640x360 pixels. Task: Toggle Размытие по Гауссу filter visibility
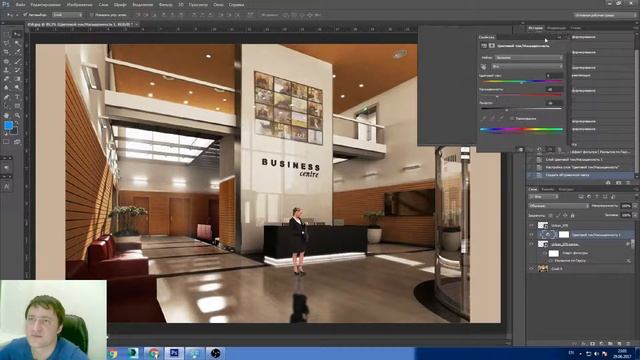tap(551, 260)
